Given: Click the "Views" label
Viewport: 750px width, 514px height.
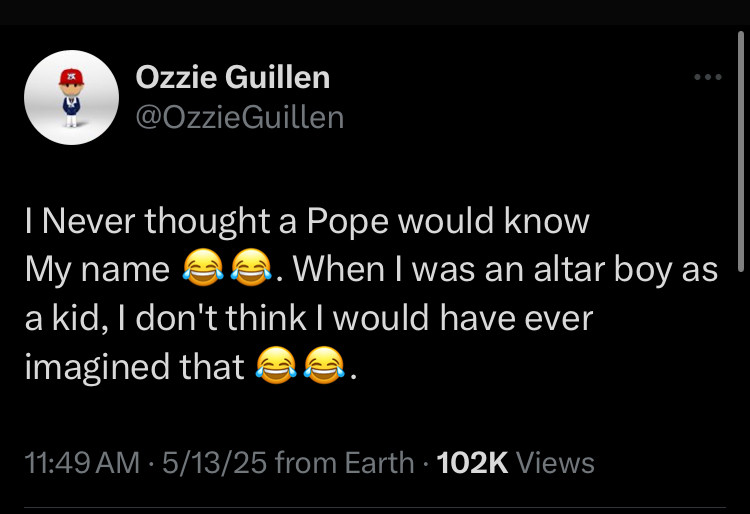Looking at the screenshot, I should point(555,463).
